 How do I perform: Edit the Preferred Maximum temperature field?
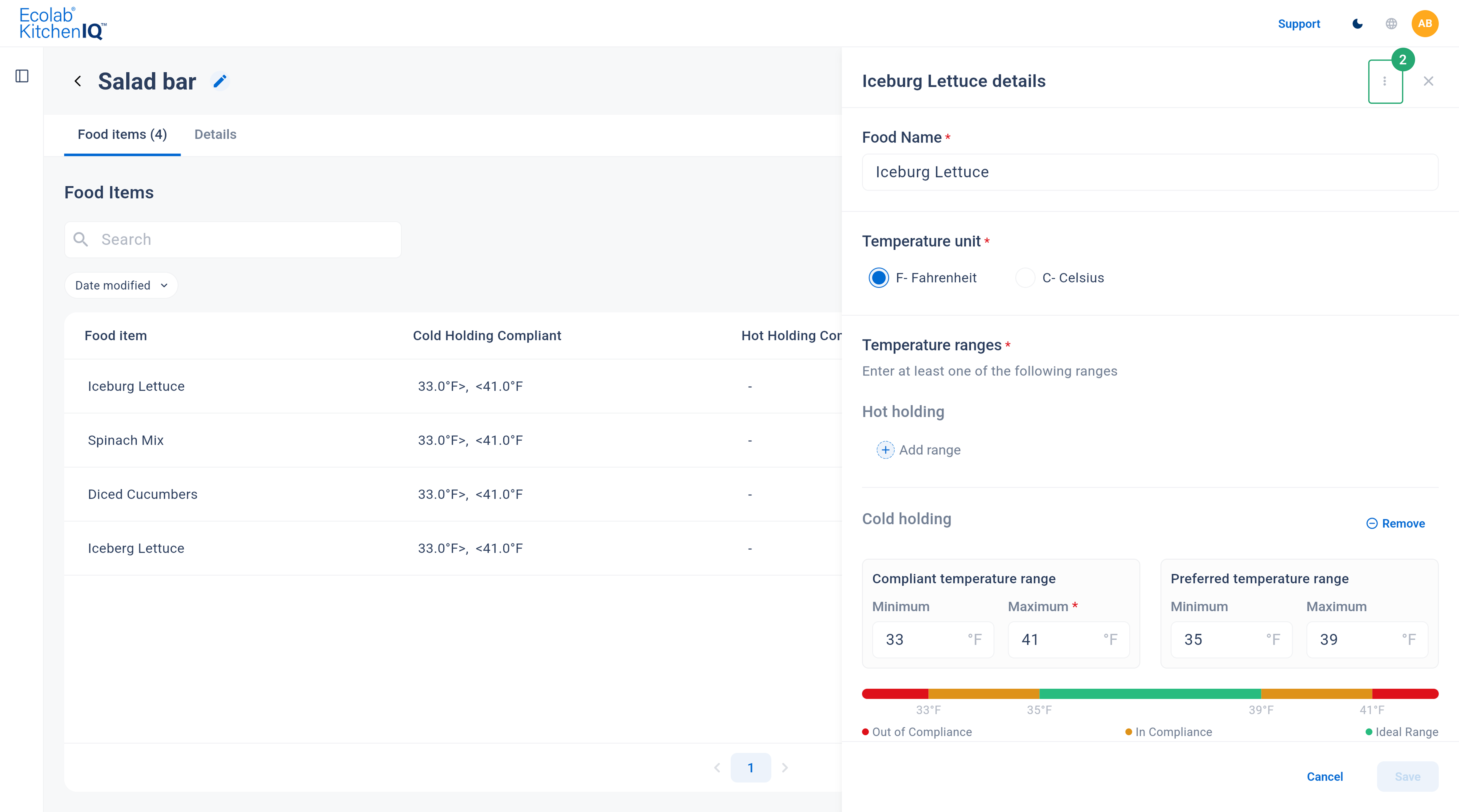click(x=1367, y=640)
